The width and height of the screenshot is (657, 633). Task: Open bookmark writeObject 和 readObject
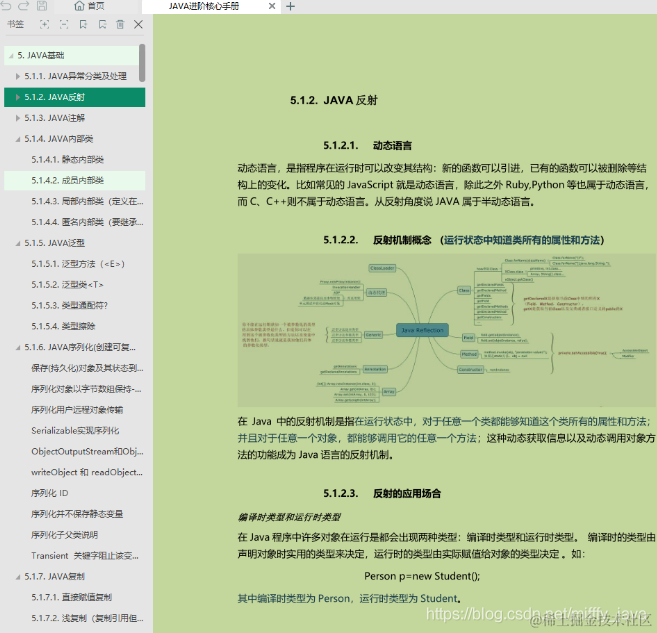point(87,473)
